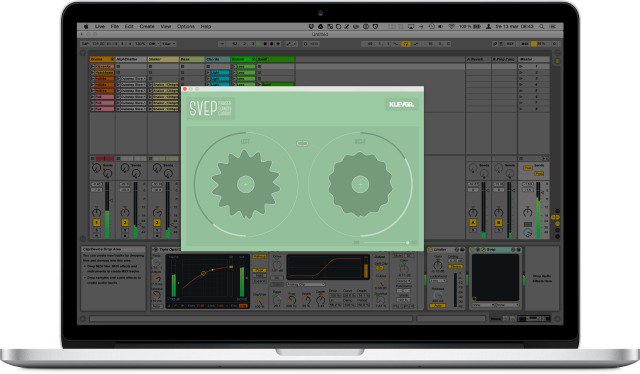
Task: Open the filter type dropdown under the envelope display
Action: (x=306, y=284)
